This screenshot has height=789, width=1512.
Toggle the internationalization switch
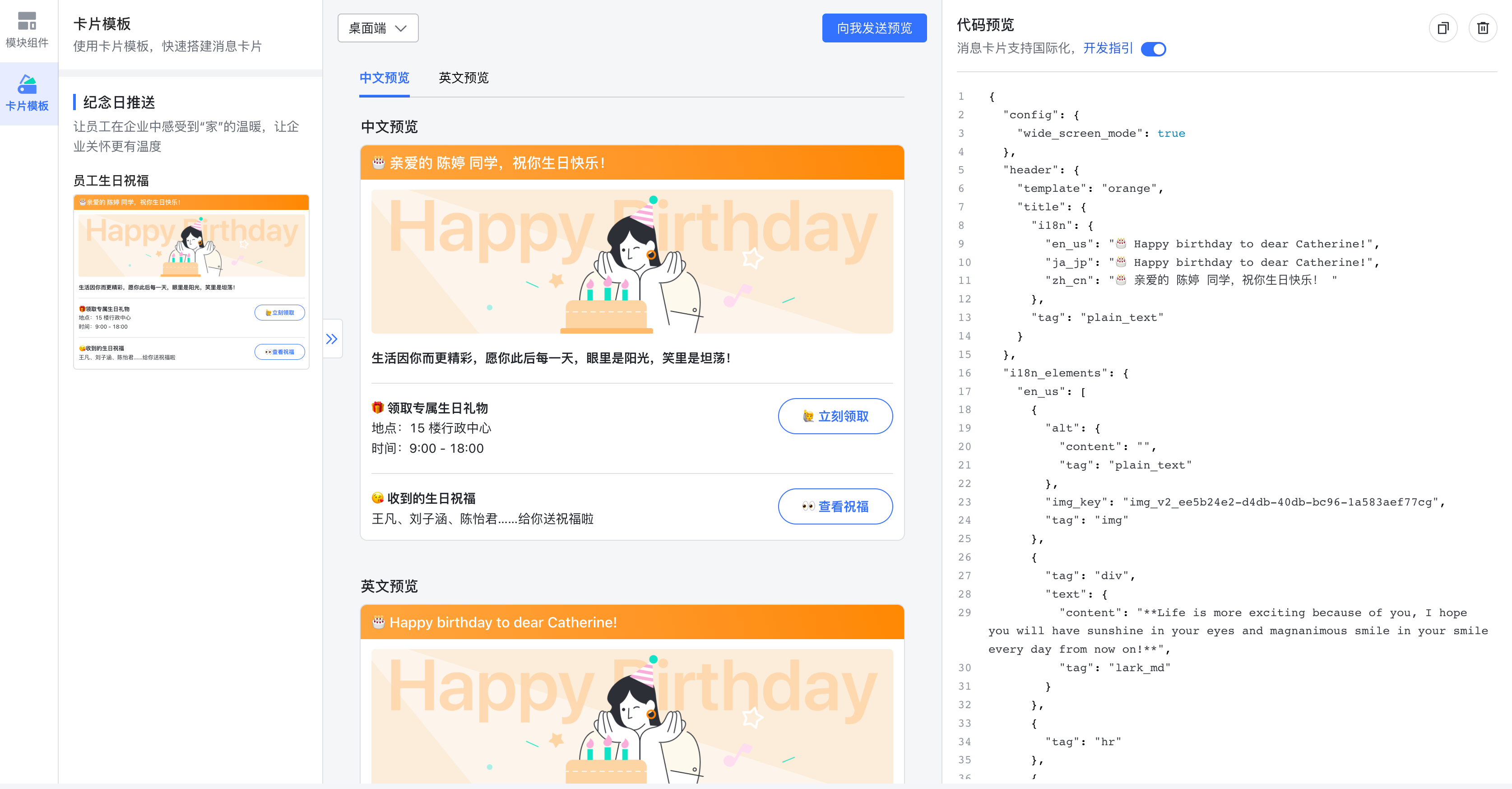coord(1153,49)
